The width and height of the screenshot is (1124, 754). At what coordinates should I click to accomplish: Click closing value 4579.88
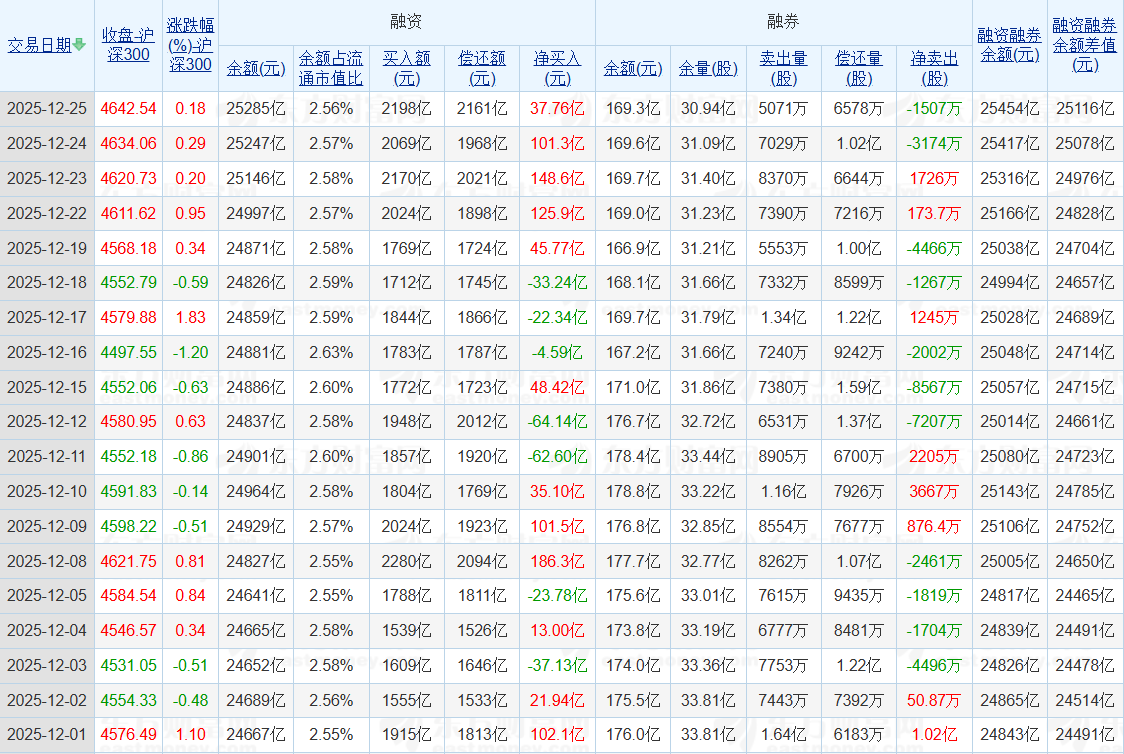click(x=128, y=318)
